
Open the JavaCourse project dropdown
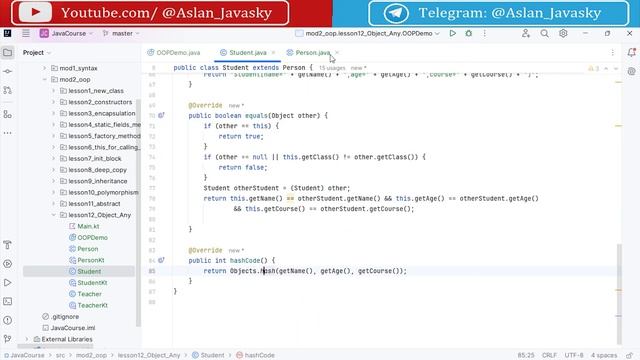67,33
